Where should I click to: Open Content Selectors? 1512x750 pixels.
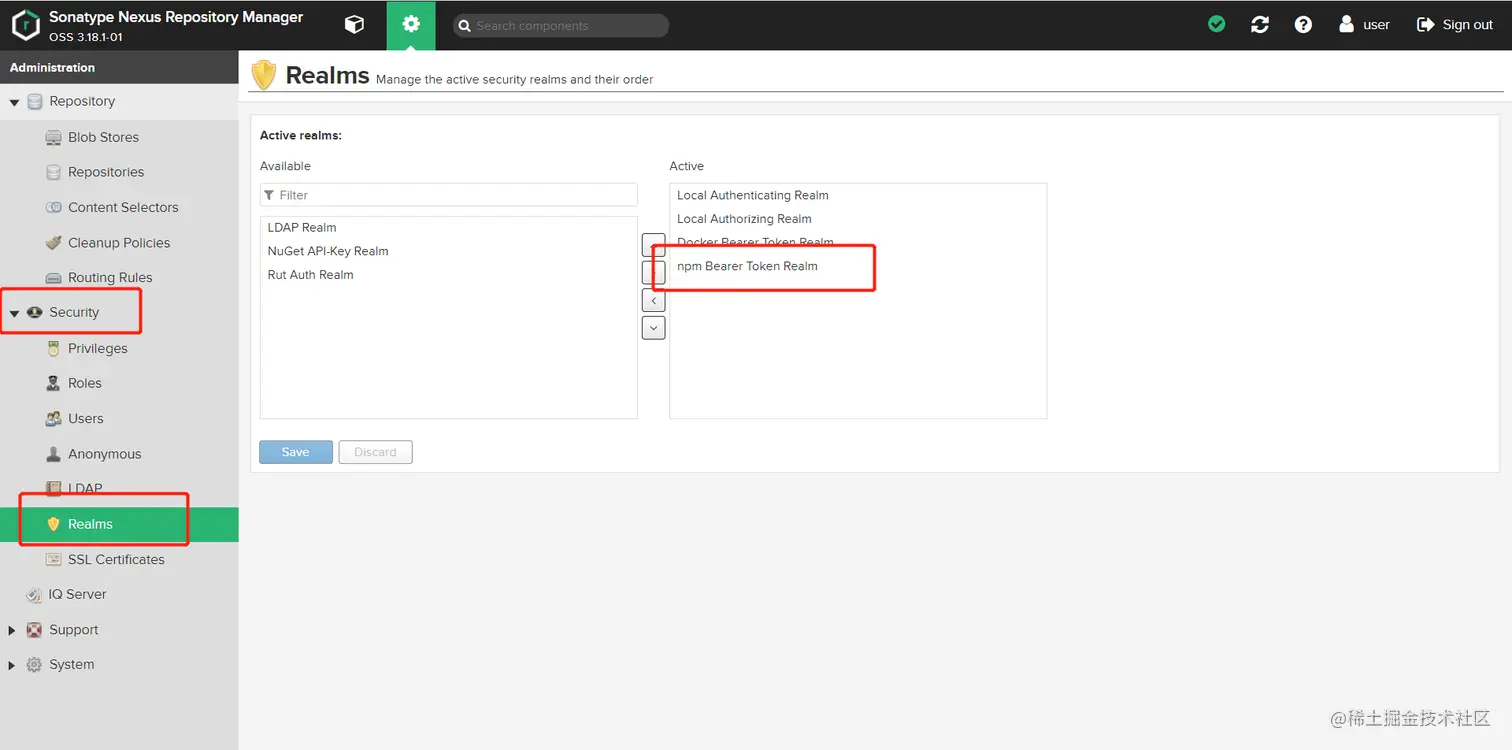(x=123, y=207)
